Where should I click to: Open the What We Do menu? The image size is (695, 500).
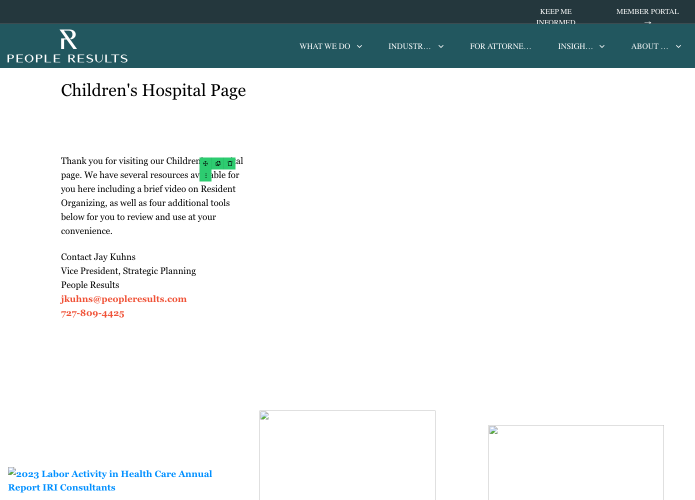(x=325, y=46)
